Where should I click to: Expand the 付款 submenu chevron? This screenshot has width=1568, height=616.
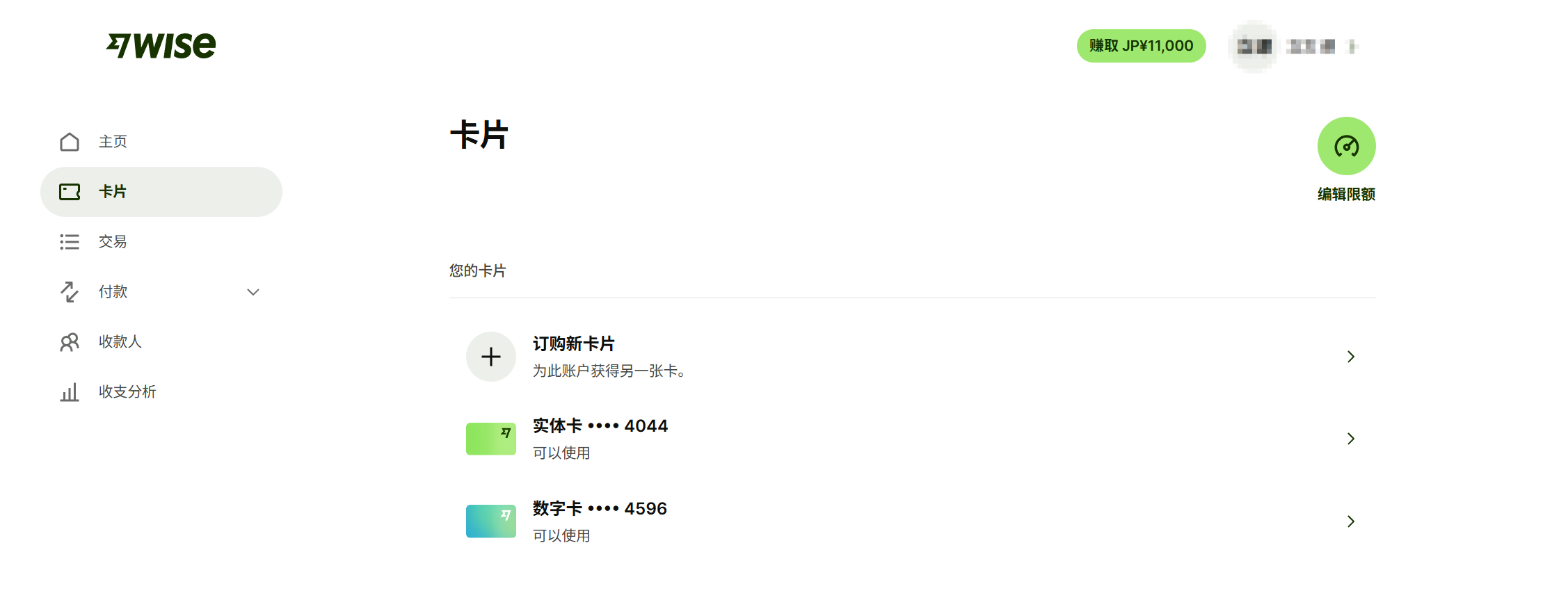[x=253, y=292]
